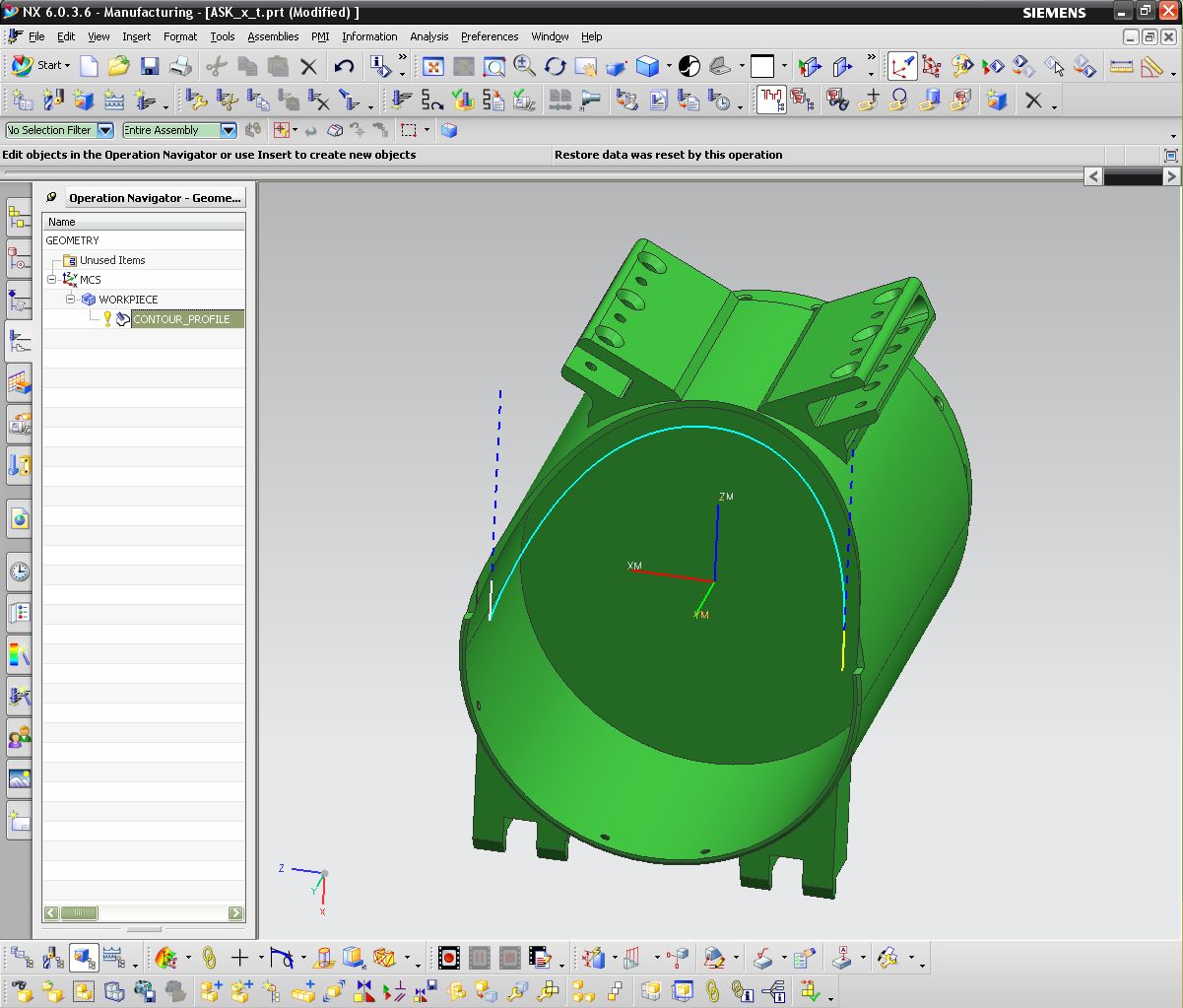Collapse the WORKPIECE tree node
The width and height of the screenshot is (1183, 1008).
(70, 299)
